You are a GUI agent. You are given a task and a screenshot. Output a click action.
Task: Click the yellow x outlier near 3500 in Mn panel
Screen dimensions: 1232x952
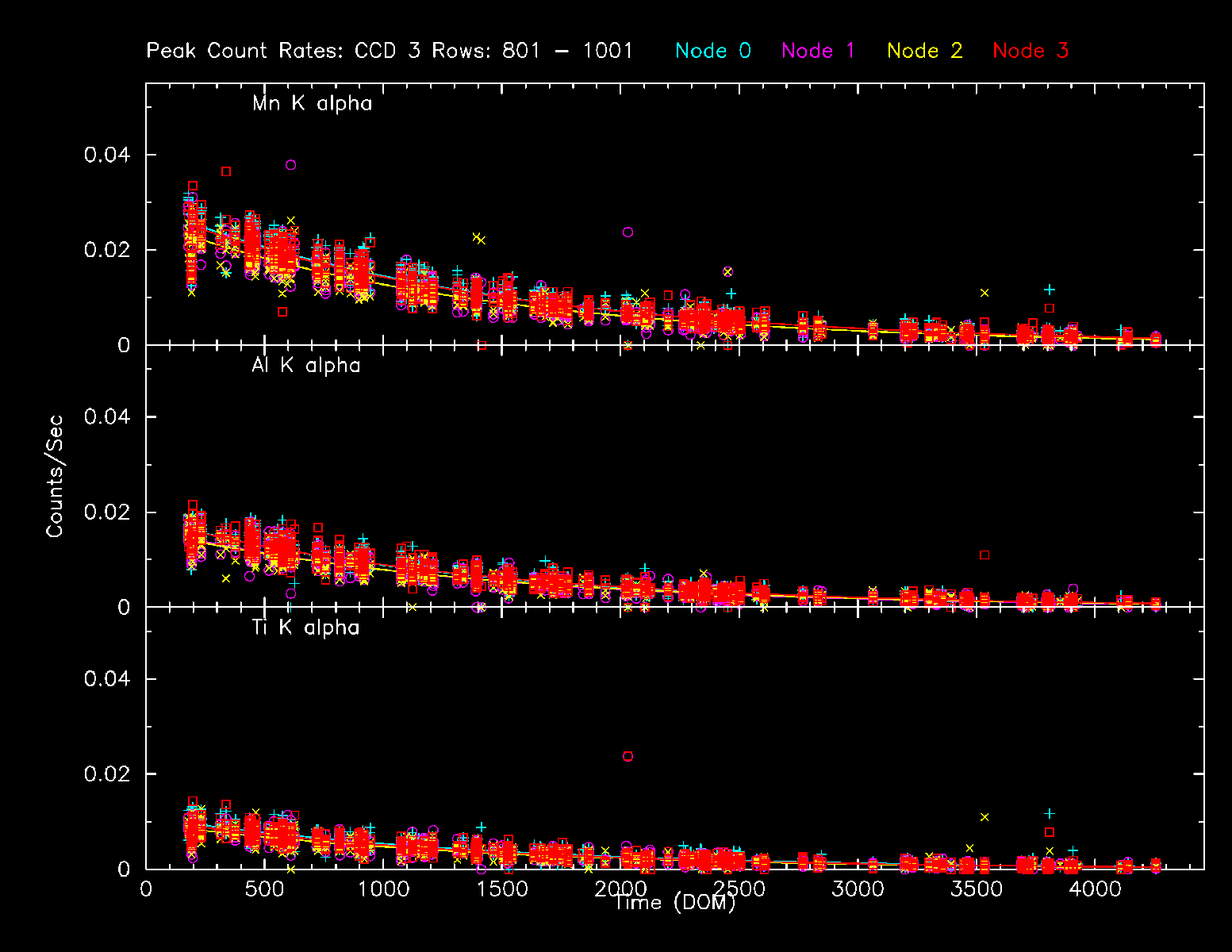[x=984, y=293]
